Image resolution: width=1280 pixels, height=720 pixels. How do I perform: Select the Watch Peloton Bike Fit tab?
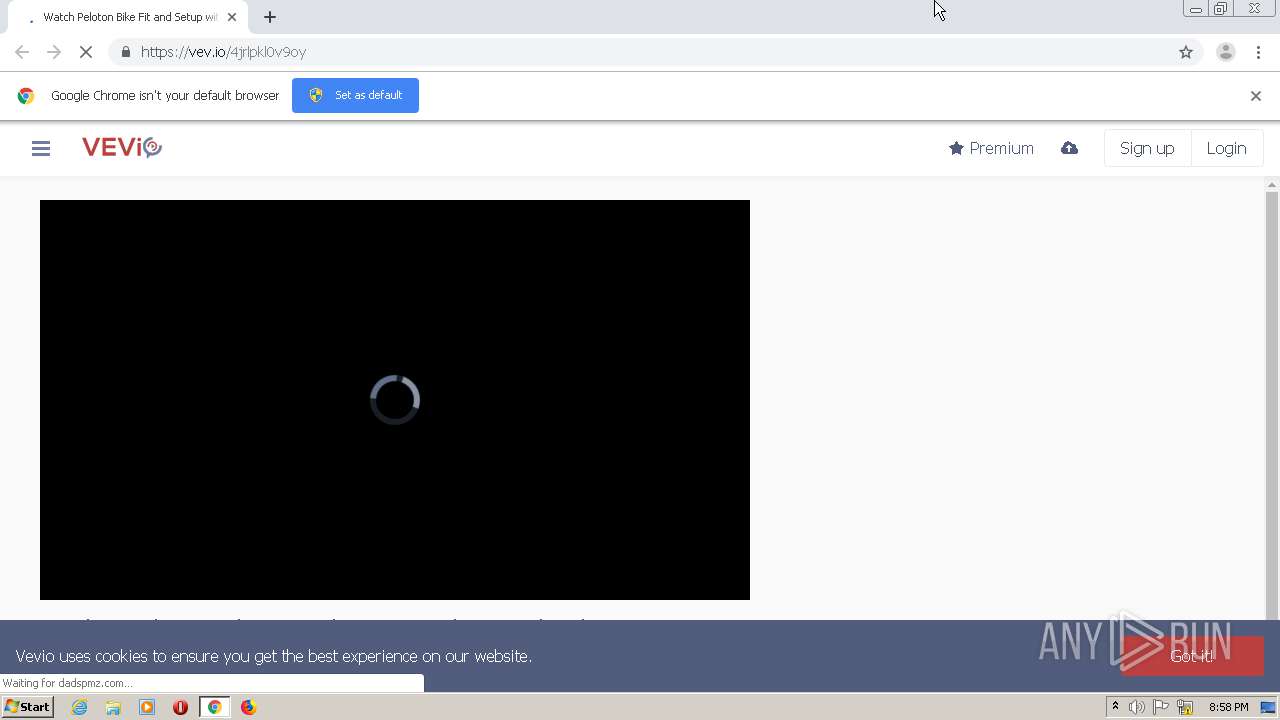coord(128,17)
